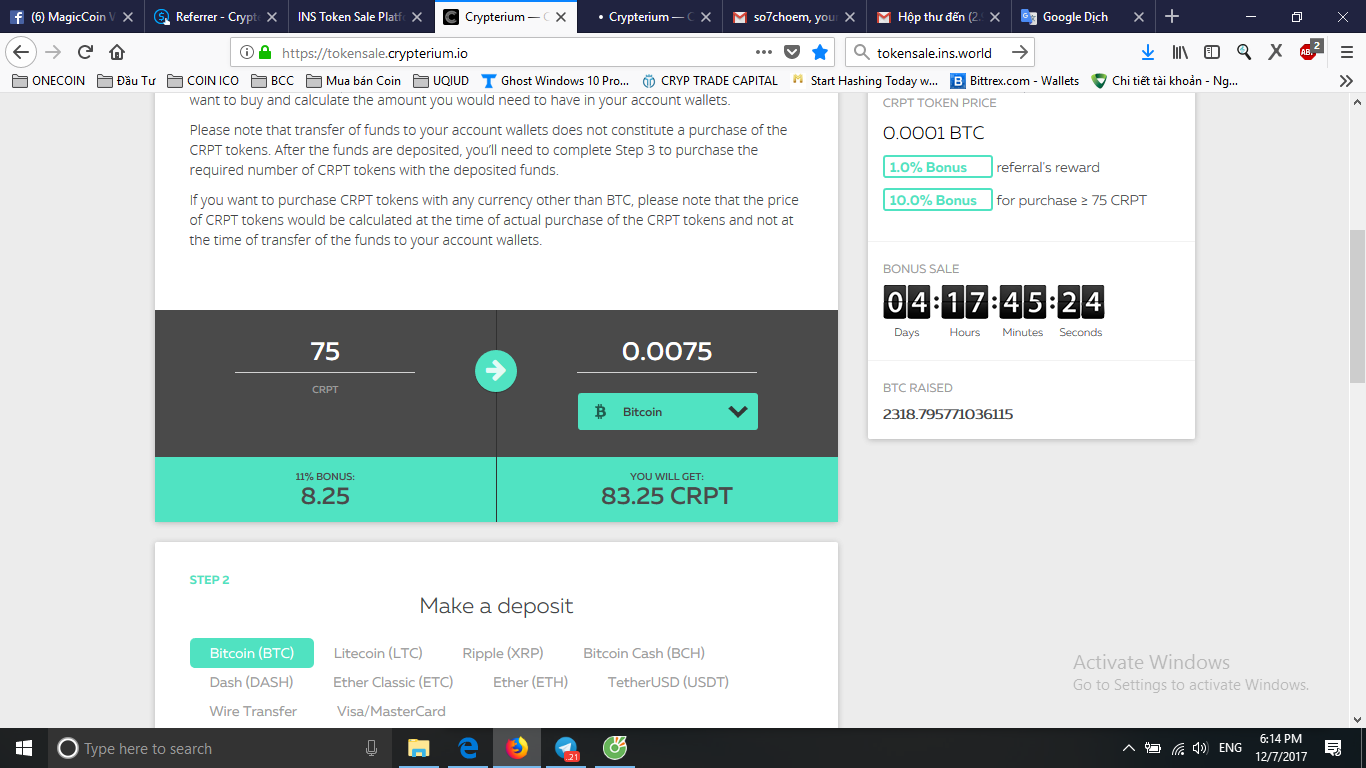This screenshot has width=1366, height=768.
Task: Open File Explorer from taskbar
Action: point(418,748)
